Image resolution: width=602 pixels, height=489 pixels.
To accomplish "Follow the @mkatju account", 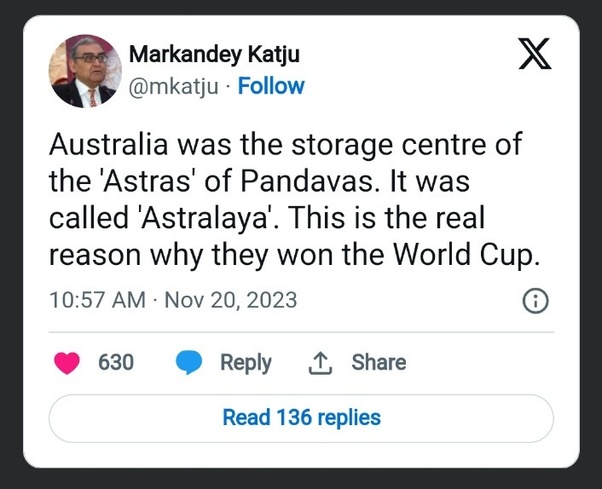I will click(x=271, y=86).
